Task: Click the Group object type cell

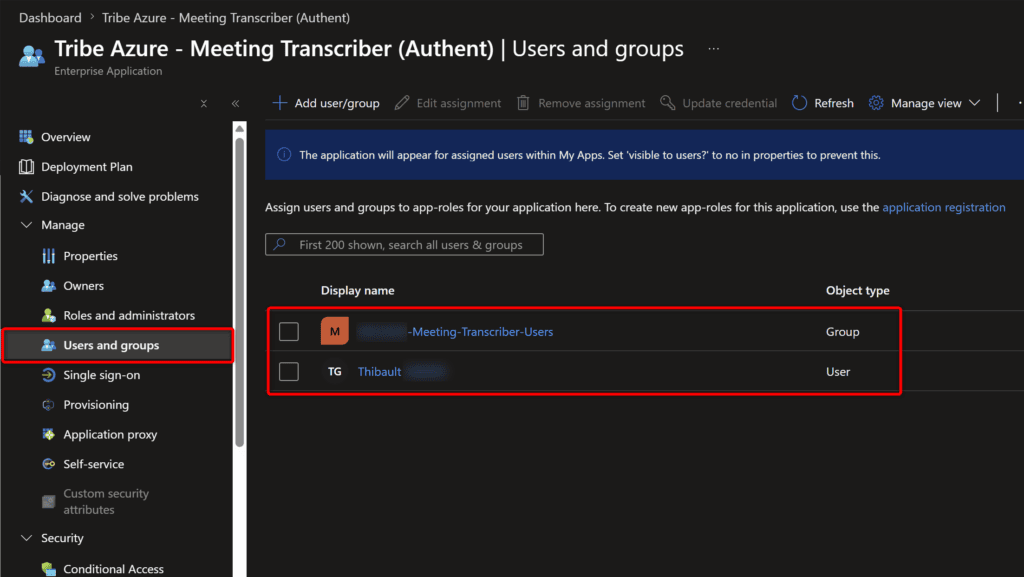Action: click(842, 332)
